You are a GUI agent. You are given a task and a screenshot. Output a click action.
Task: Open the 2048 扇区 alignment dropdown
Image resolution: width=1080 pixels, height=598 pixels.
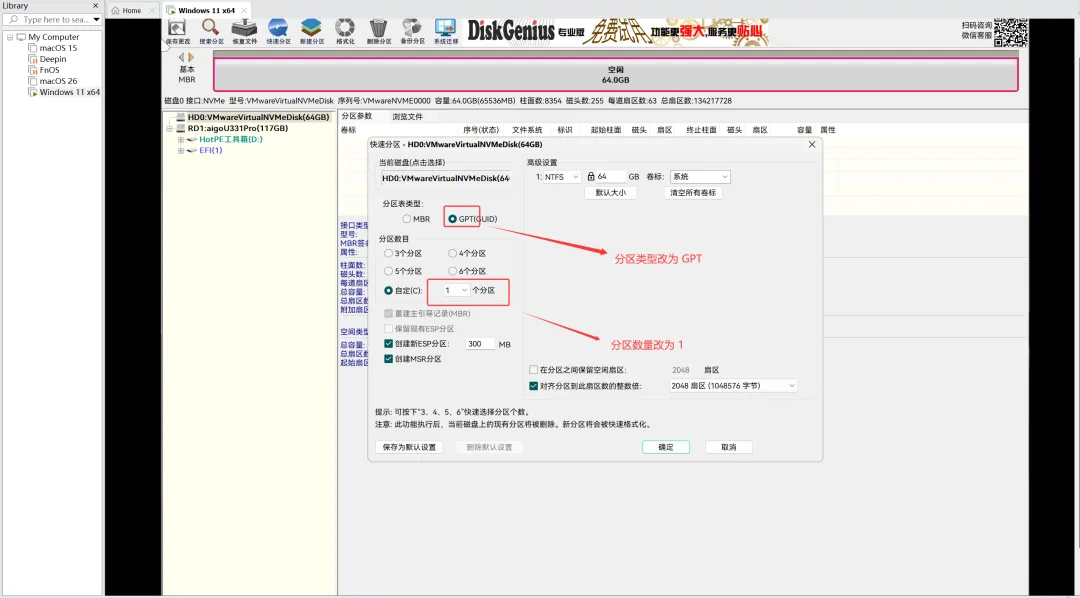click(x=732, y=386)
